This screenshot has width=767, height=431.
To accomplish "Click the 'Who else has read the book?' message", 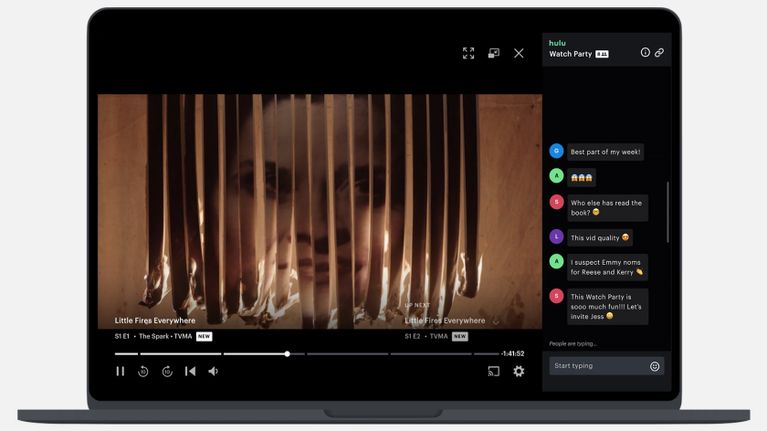I will 608,207.
